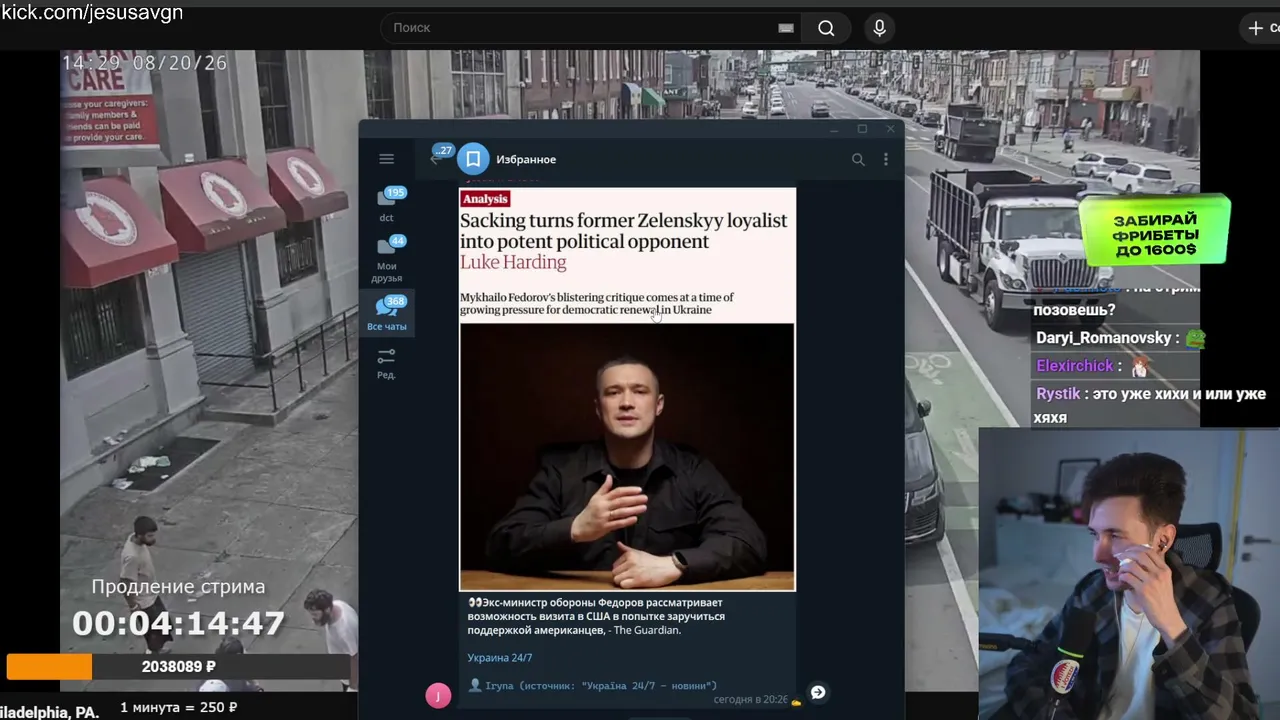1280x720 pixels.
Task: Click the kick.com/jesusavgn channel text
Action: pos(92,13)
